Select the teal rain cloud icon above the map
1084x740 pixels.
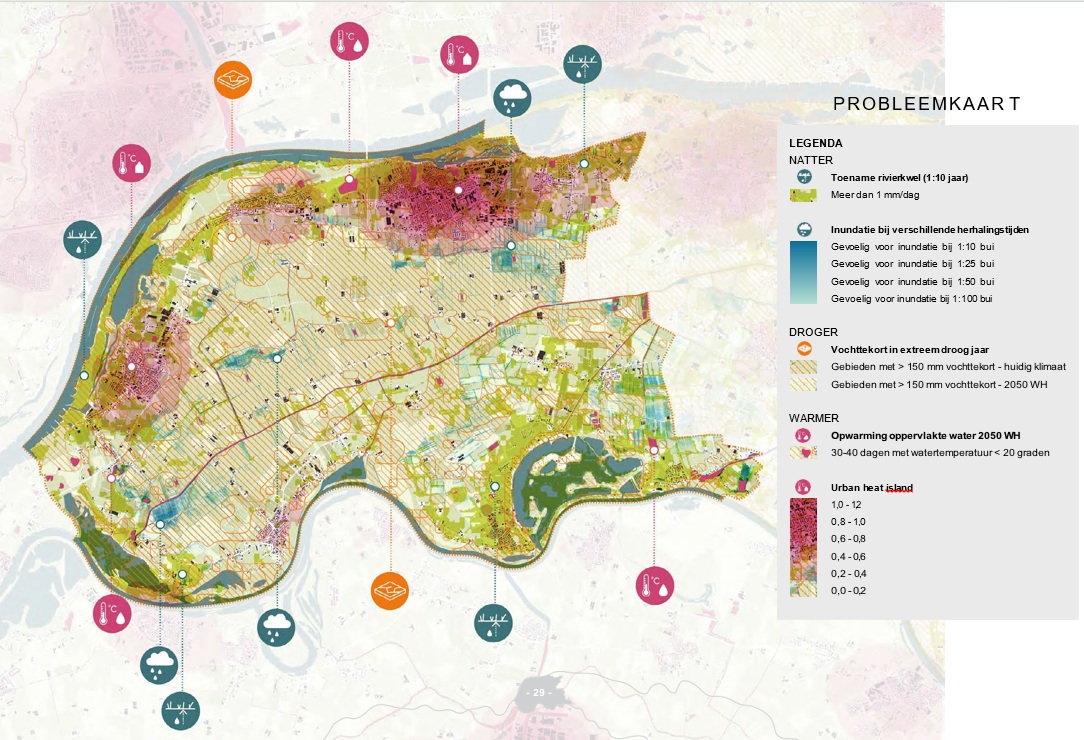coord(512,98)
